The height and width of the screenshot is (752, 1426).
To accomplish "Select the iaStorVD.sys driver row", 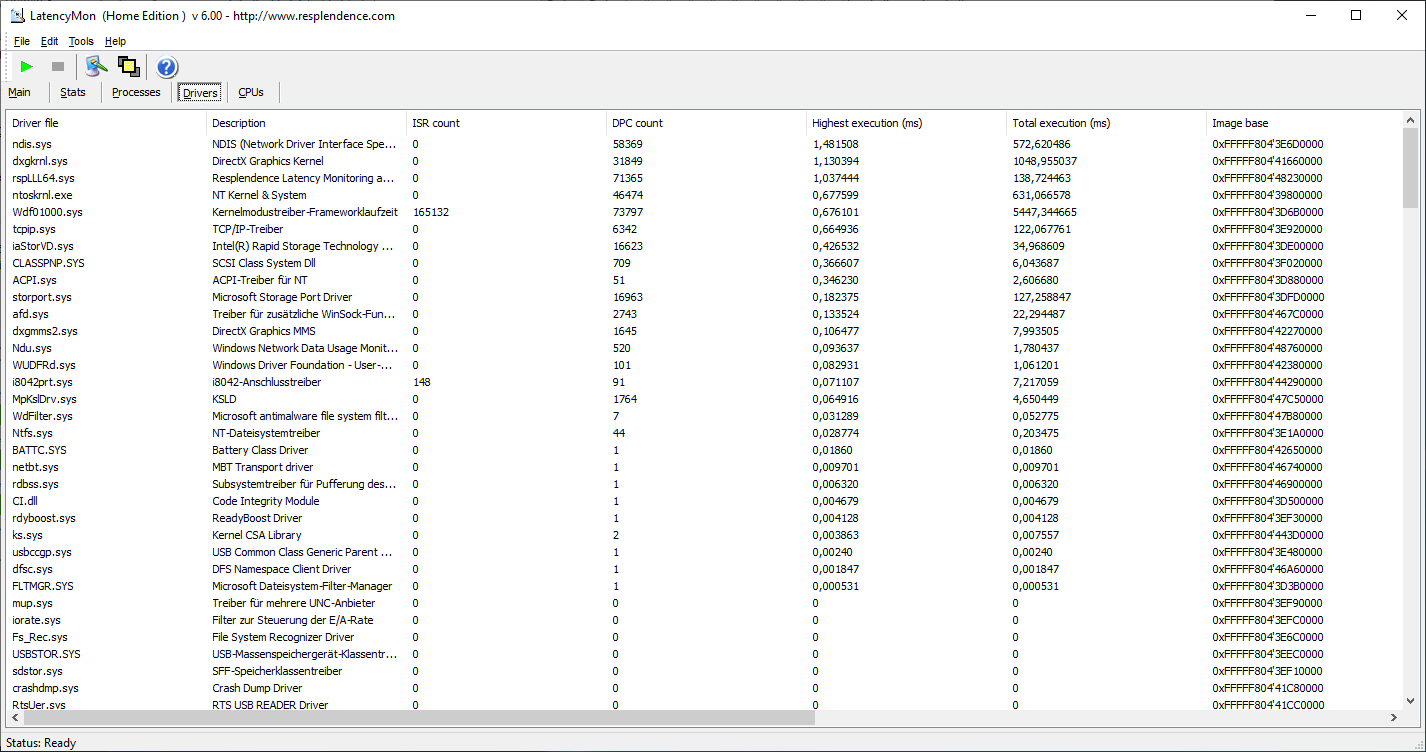I will click(x=704, y=246).
